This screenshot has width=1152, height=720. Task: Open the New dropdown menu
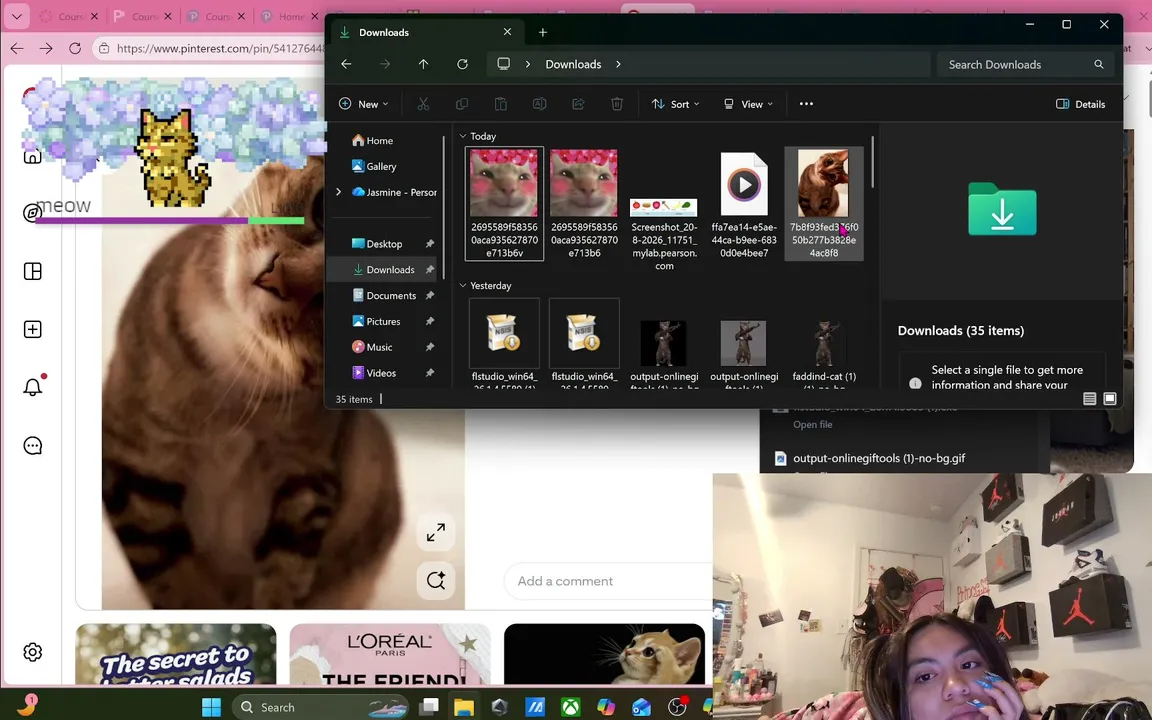(x=363, y=104)
